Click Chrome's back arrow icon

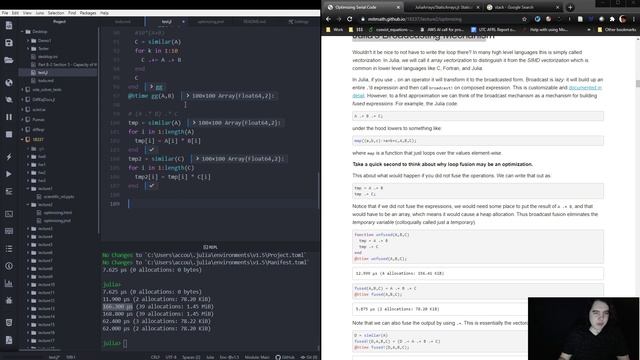pyautogui.click(x=328, y=19)
